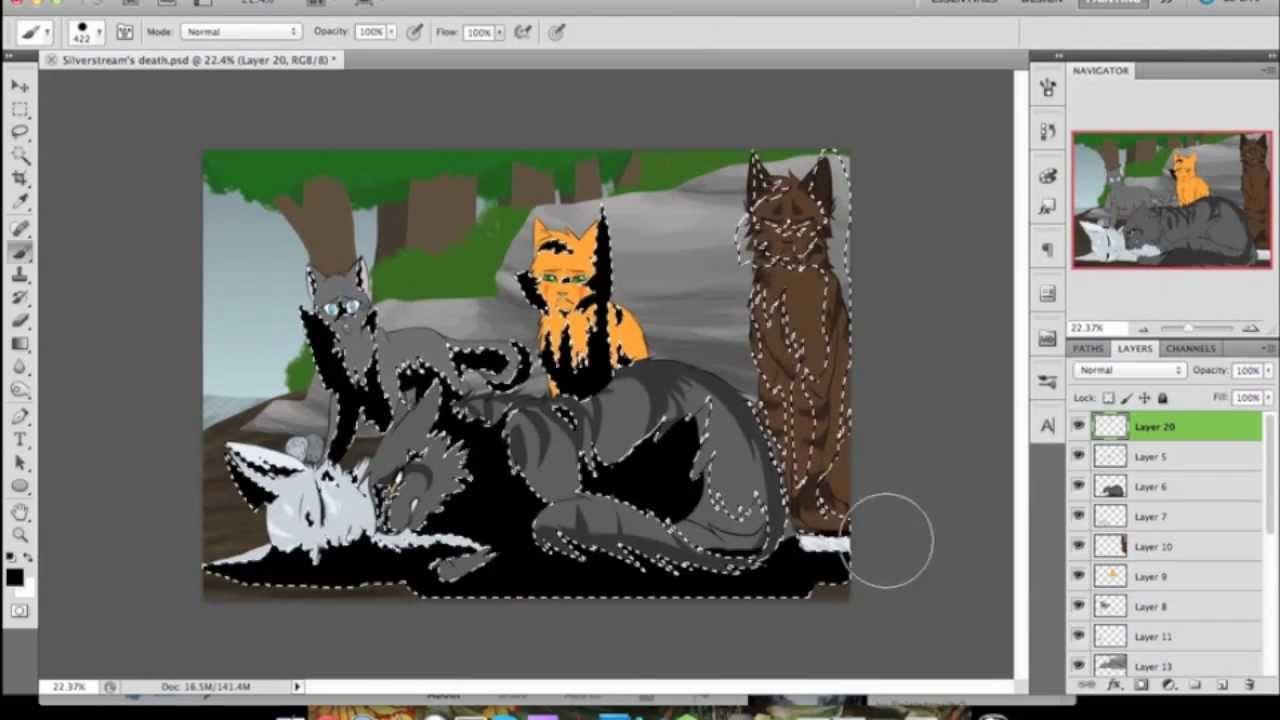Delete the selected layer

(1249, 685)
